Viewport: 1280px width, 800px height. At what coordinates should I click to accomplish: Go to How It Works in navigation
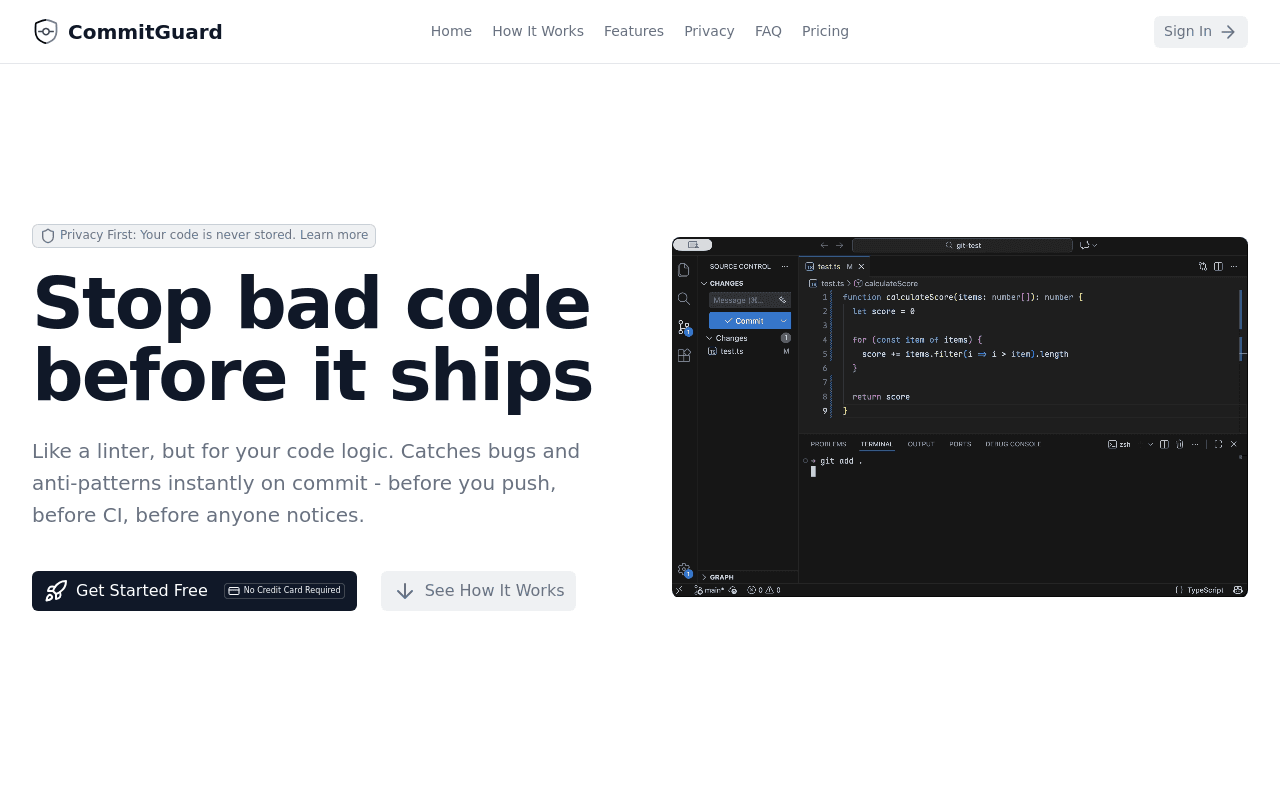(538, 31)
